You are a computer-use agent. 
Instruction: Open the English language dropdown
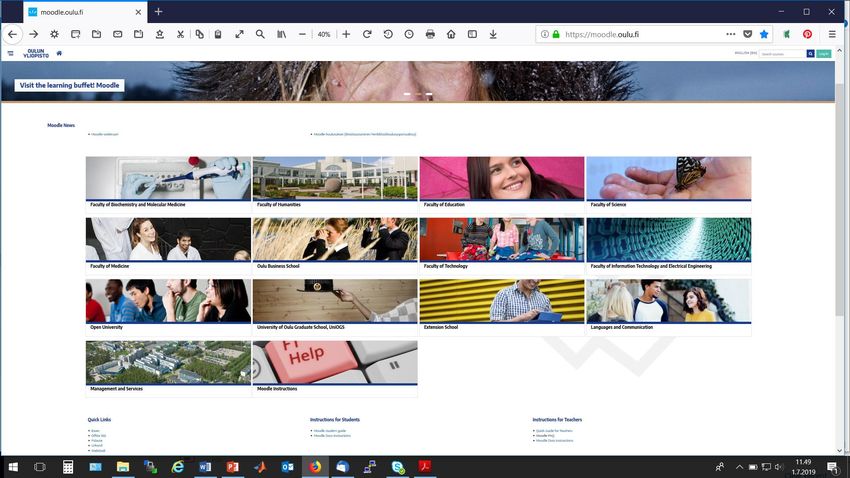(x=745, y=53)
